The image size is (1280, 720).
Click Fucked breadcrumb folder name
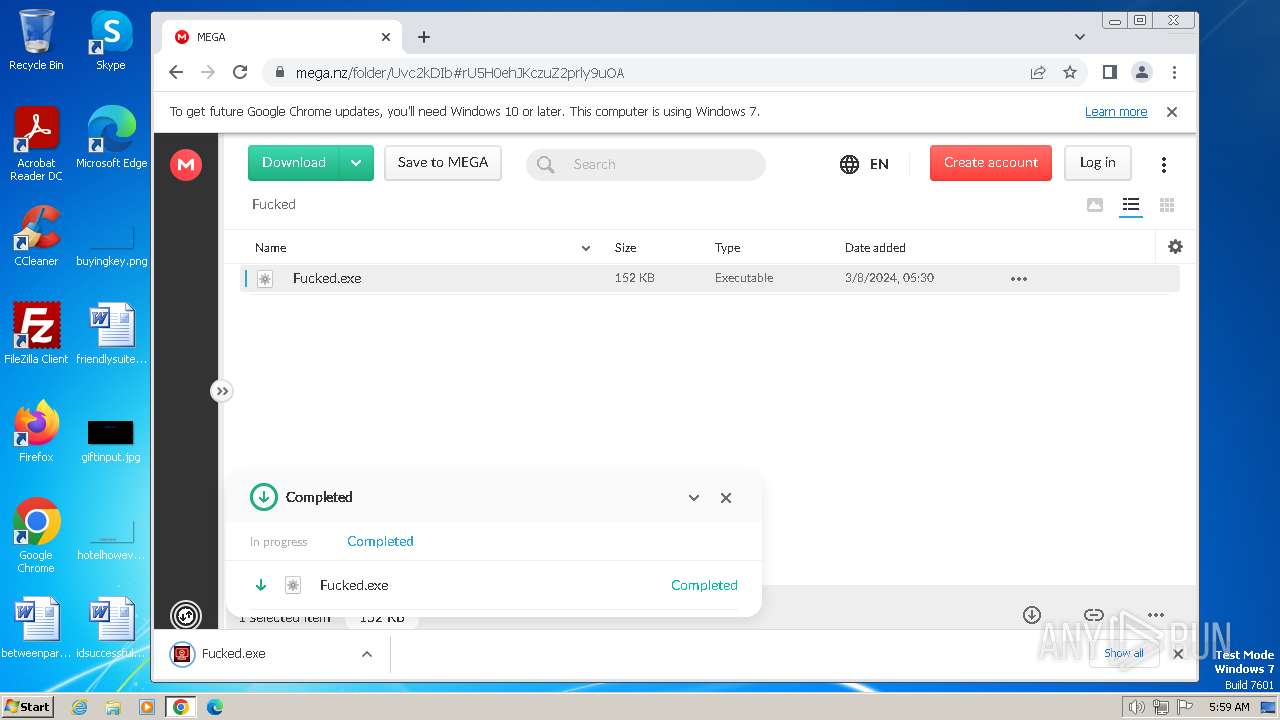point(274,204)
